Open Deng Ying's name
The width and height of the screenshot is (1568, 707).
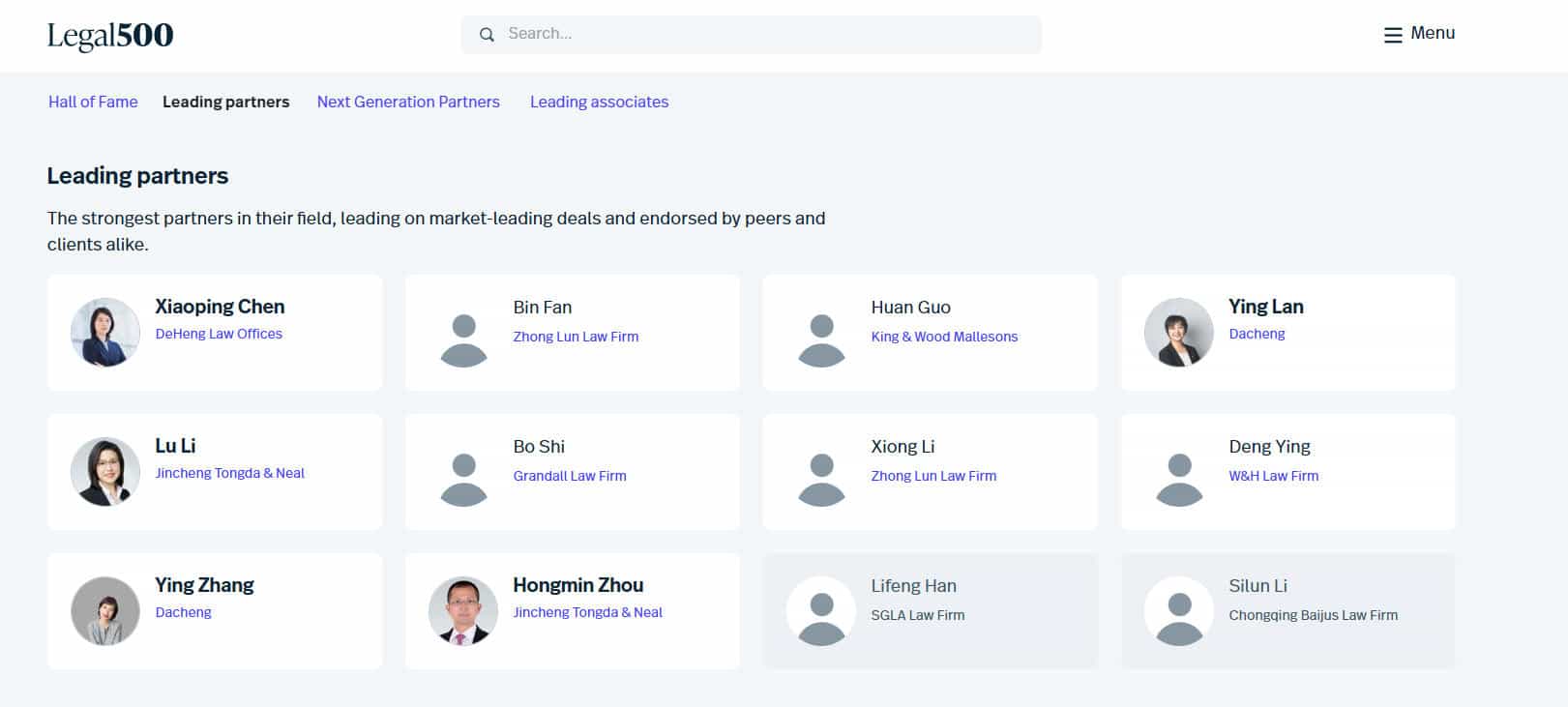pyautogui.click(x=1270, y=447)
